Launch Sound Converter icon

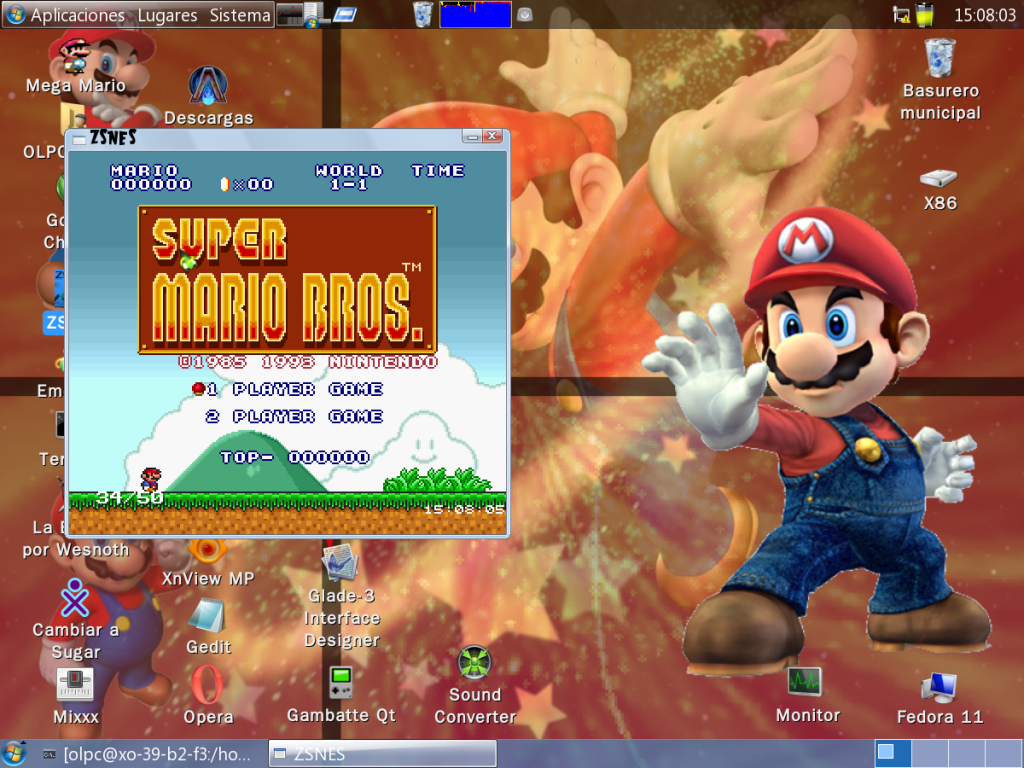pyautogui.click(x=475, y=686)
